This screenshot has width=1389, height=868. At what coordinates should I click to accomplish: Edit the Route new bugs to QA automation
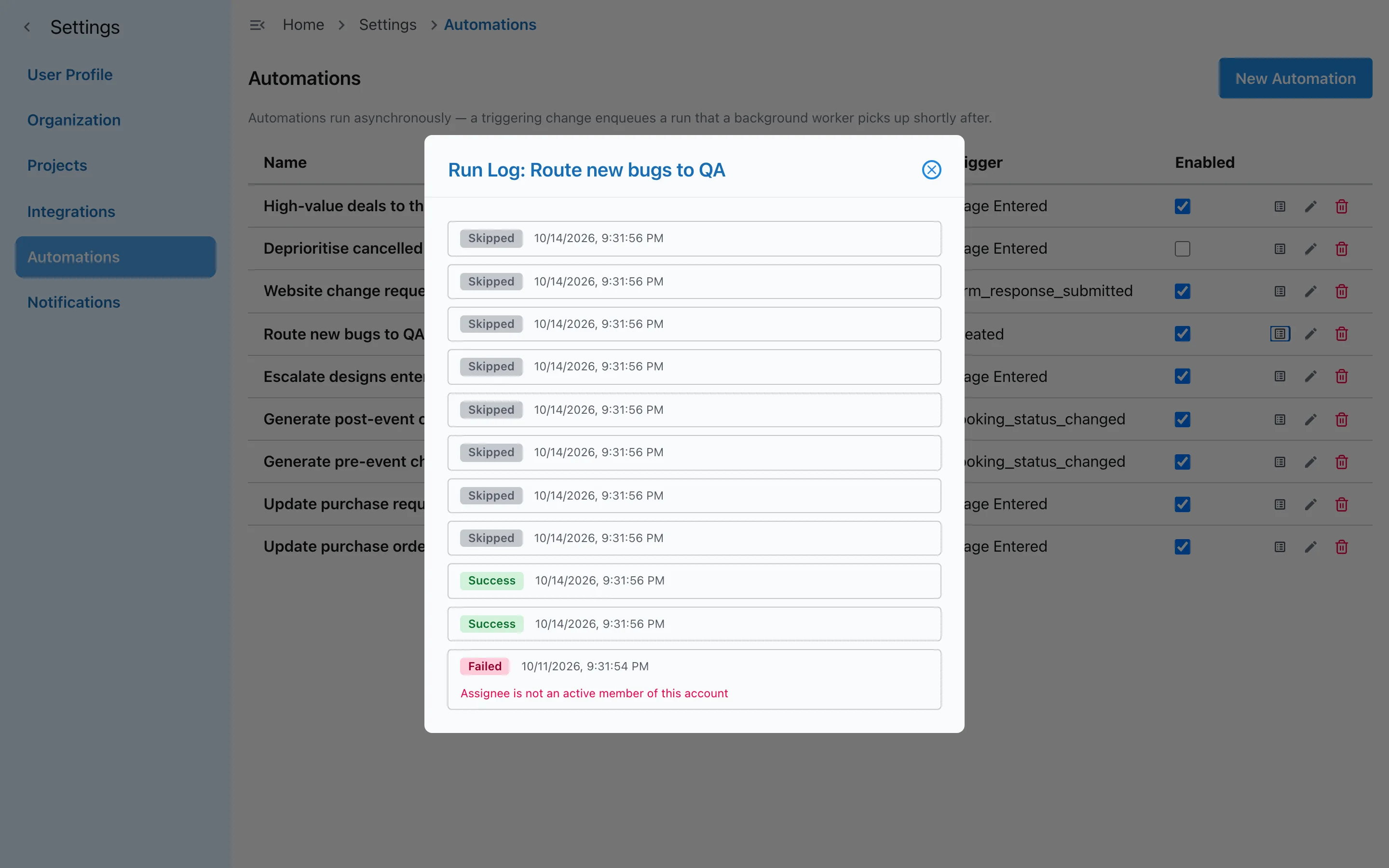(1310, 334)
